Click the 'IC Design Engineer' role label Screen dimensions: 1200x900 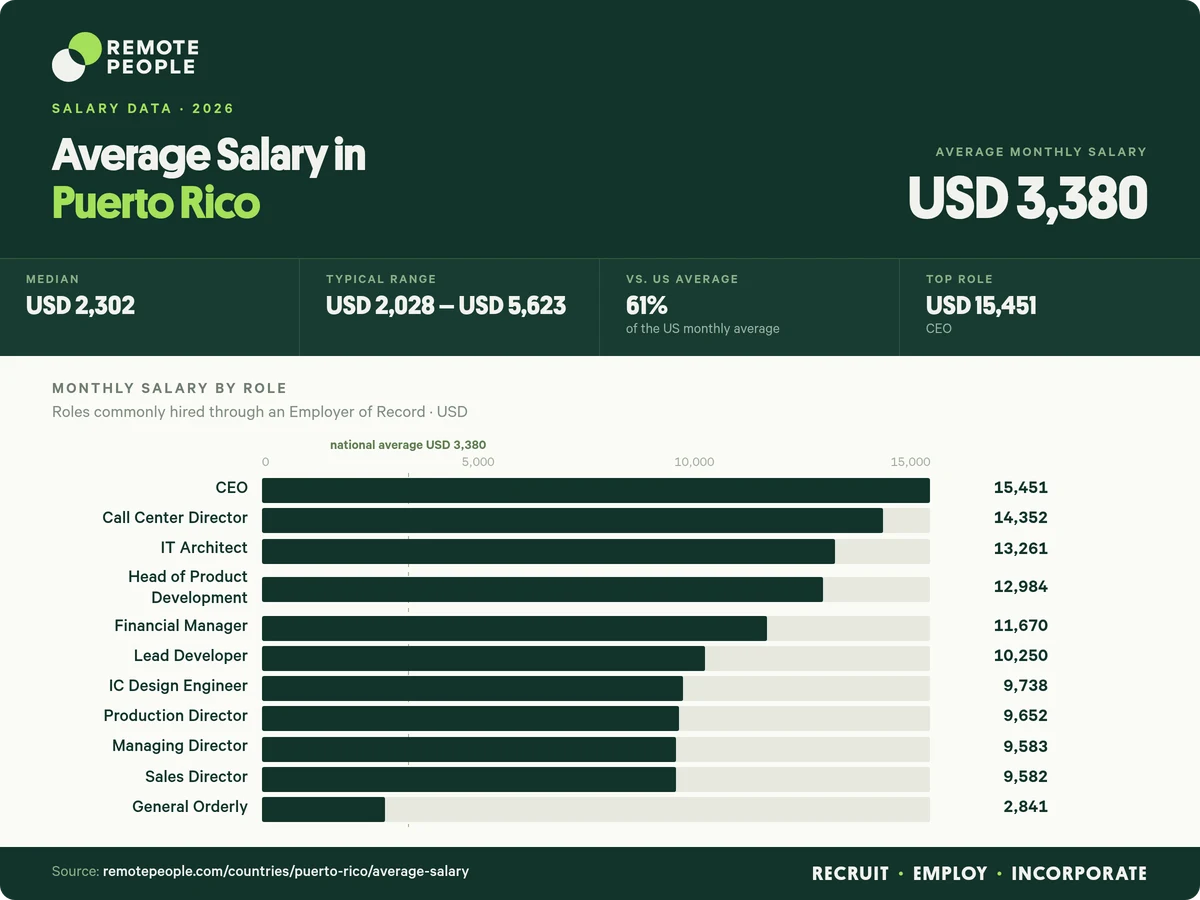click(x=178, y=686)
